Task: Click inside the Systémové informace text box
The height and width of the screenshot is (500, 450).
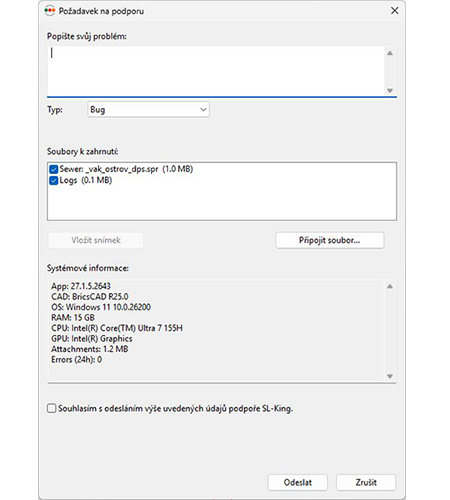Action: pos(216,331)
